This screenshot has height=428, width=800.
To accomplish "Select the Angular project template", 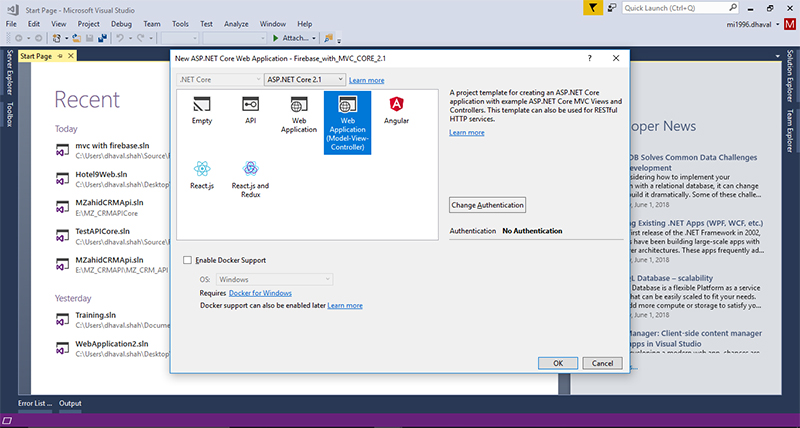I will point(396,108).
